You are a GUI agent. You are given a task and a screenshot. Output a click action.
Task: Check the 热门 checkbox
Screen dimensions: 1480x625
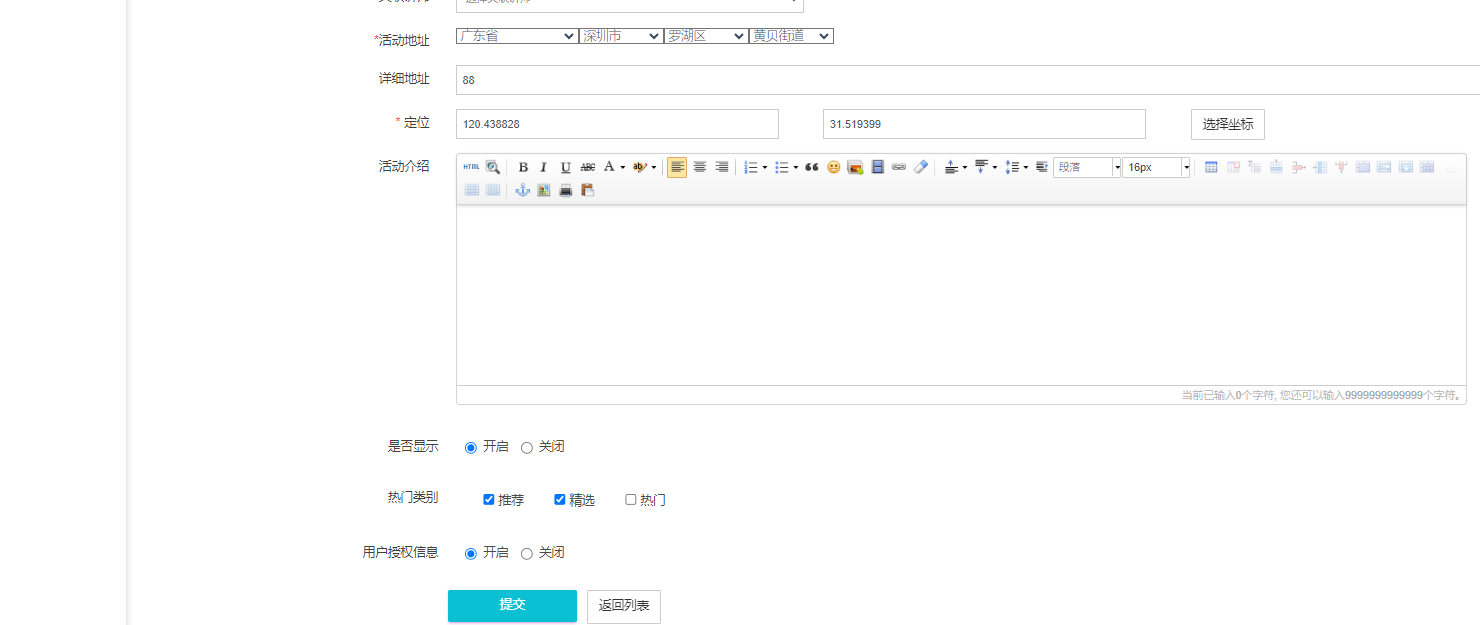631,499
